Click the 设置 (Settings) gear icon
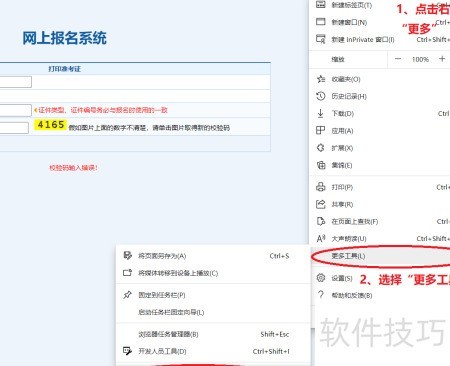This screenshot has height=366, width=450. click(x=321, y=278)
